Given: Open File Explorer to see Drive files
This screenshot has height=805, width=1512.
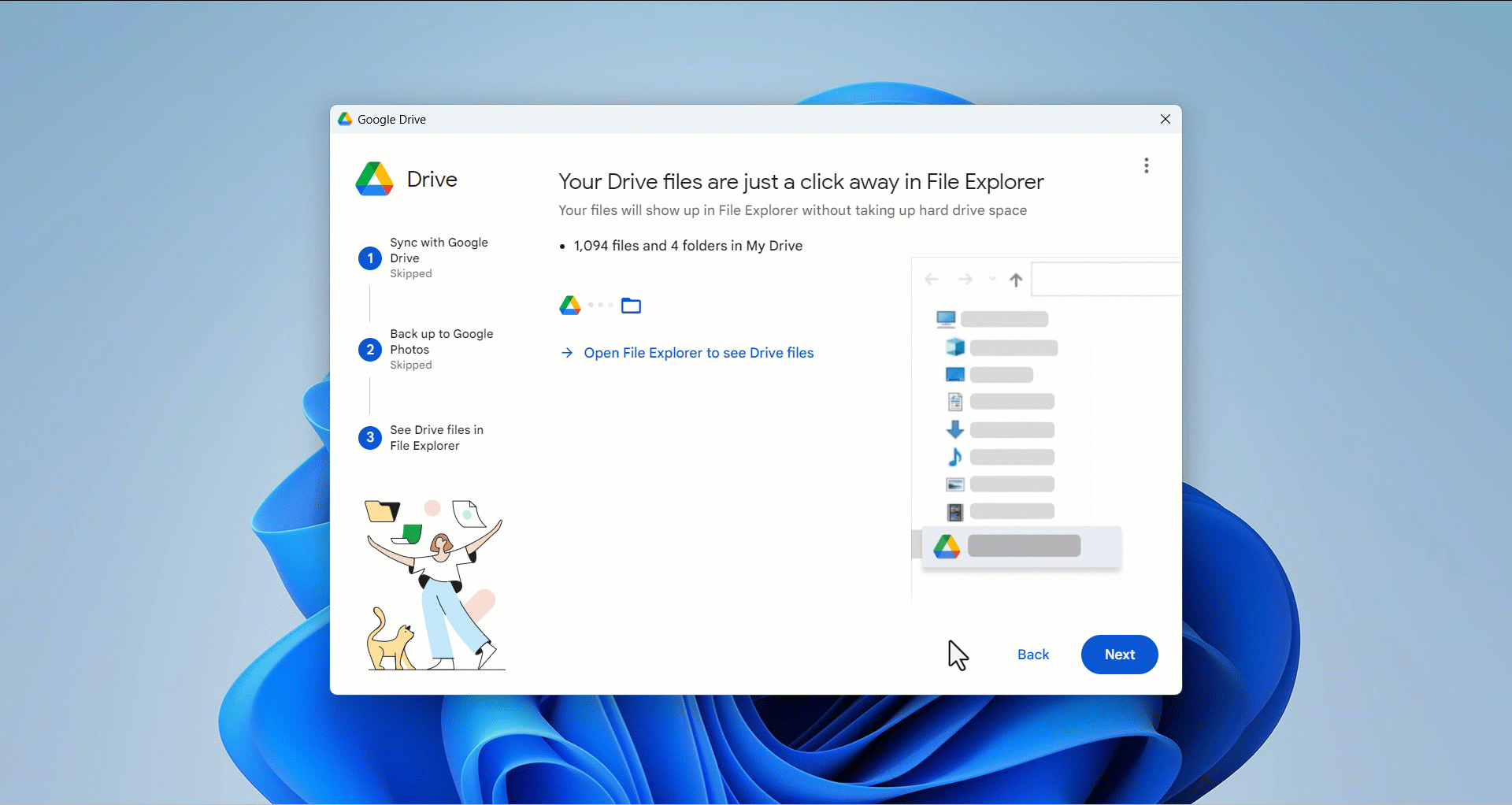Looking at the screenshot, I should click(x=699, y=353).
